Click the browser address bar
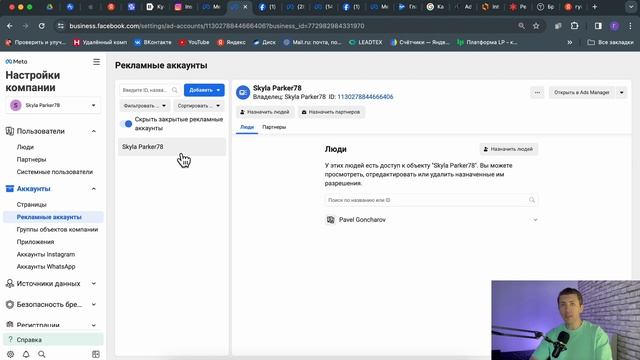Image resolution: width=640 pixels, height=360 pixels. tap(286, 26)
